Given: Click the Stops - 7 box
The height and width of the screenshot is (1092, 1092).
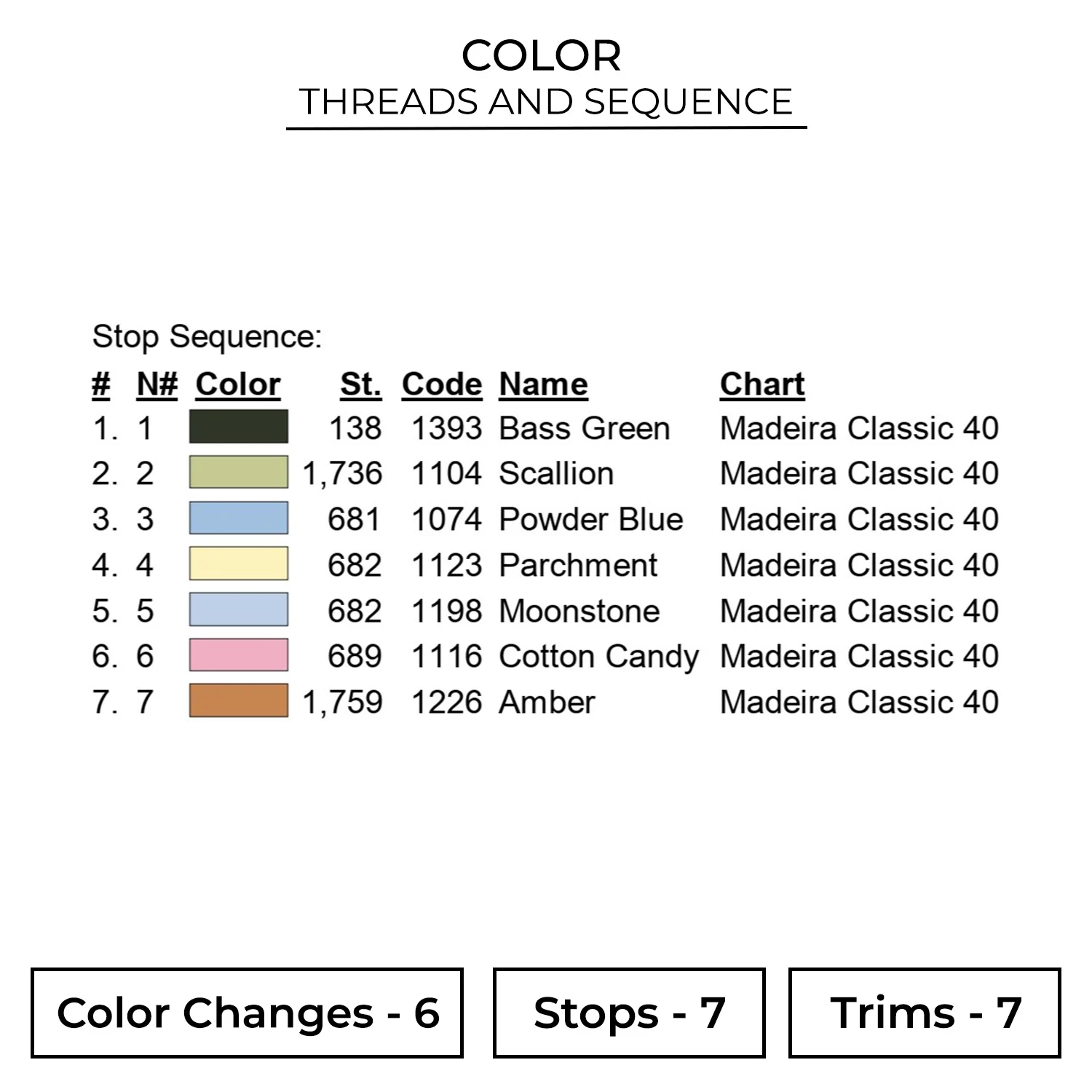Looking at the screenshot, I should [629, 1013].
